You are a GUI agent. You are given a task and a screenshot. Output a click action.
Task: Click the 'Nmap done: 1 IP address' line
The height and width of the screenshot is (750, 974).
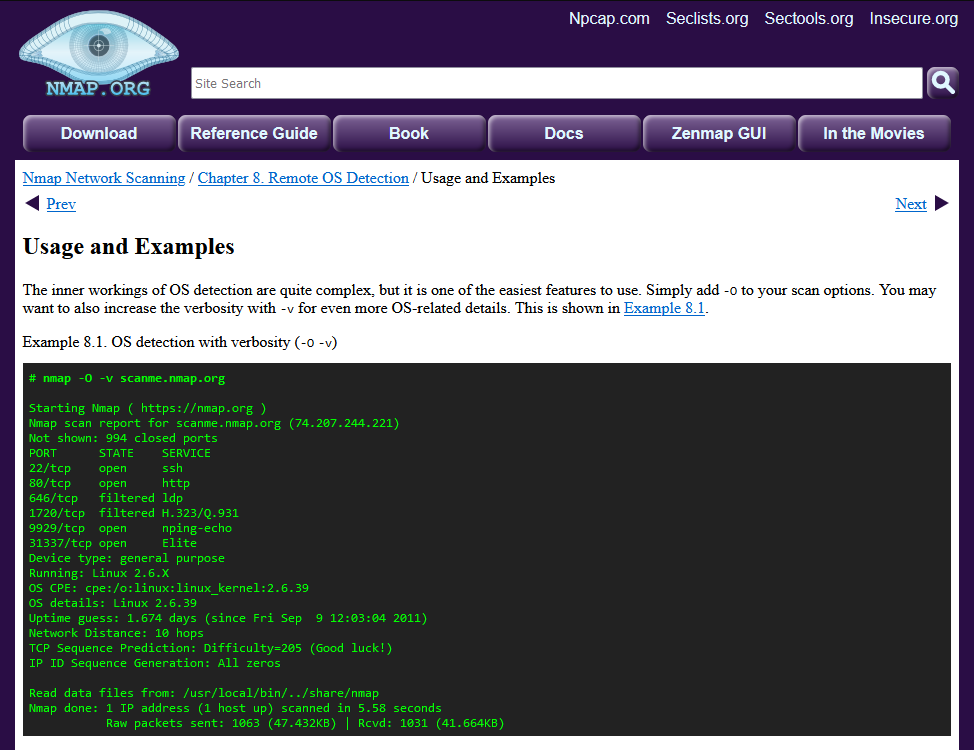click(235, 708)
